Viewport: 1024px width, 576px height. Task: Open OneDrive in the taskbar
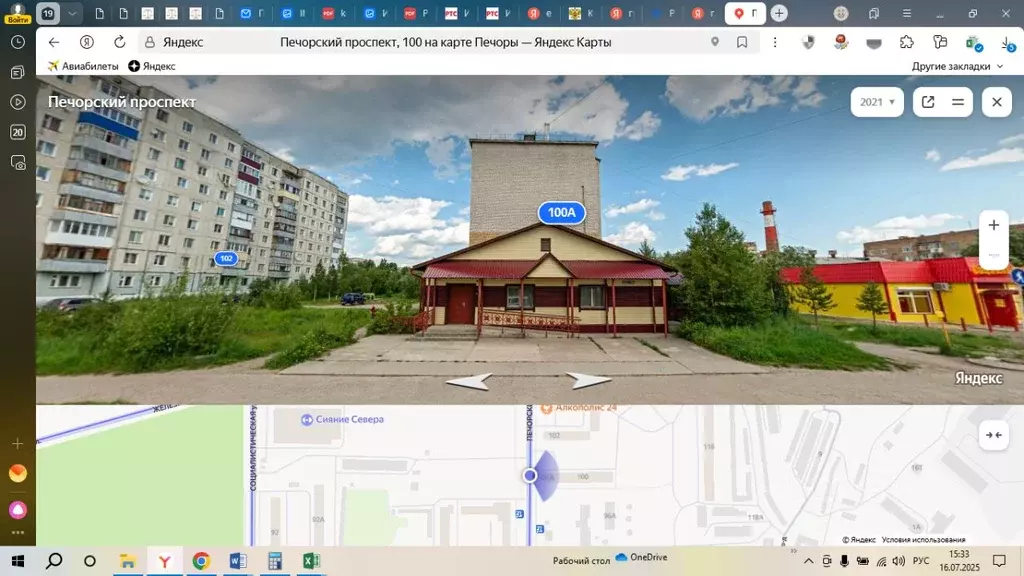pos(642,558)
